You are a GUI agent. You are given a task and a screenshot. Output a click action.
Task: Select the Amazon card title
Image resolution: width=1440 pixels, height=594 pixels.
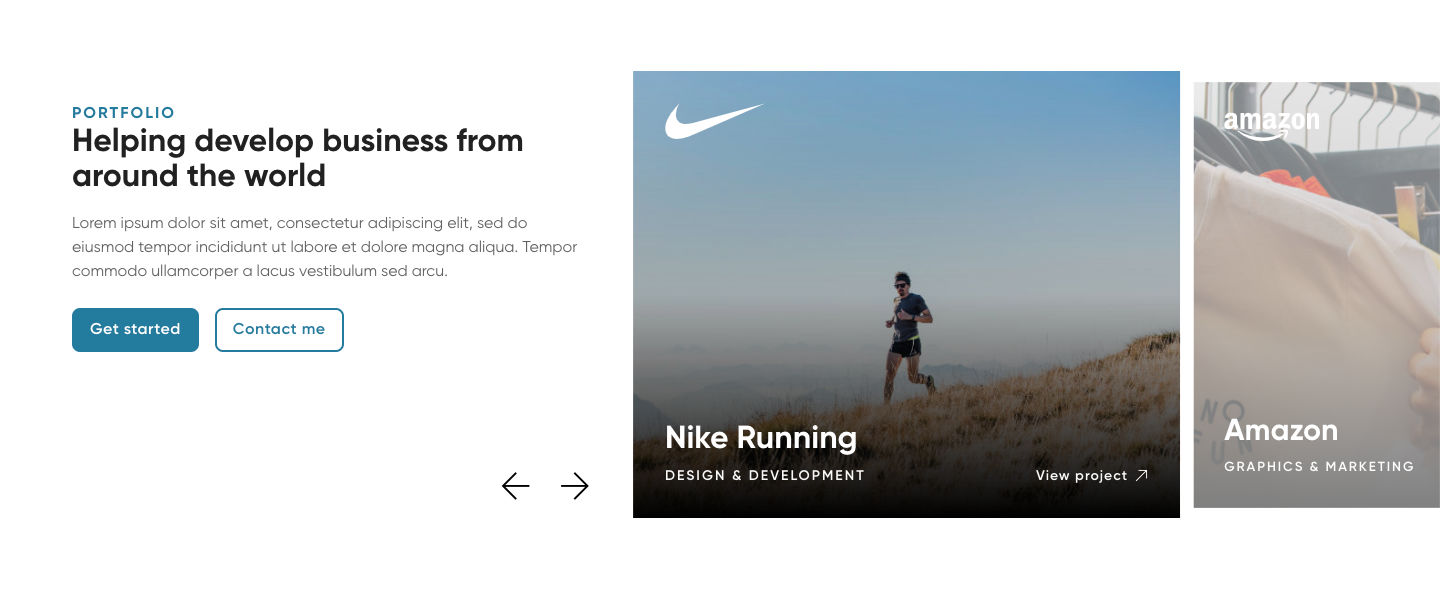pos(1280,430)
